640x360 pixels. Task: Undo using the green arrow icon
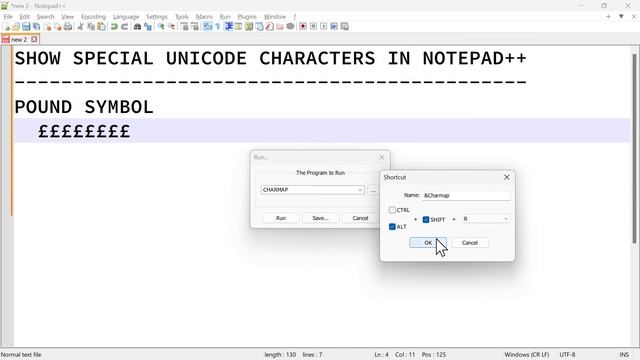click(x=114, y=27)
